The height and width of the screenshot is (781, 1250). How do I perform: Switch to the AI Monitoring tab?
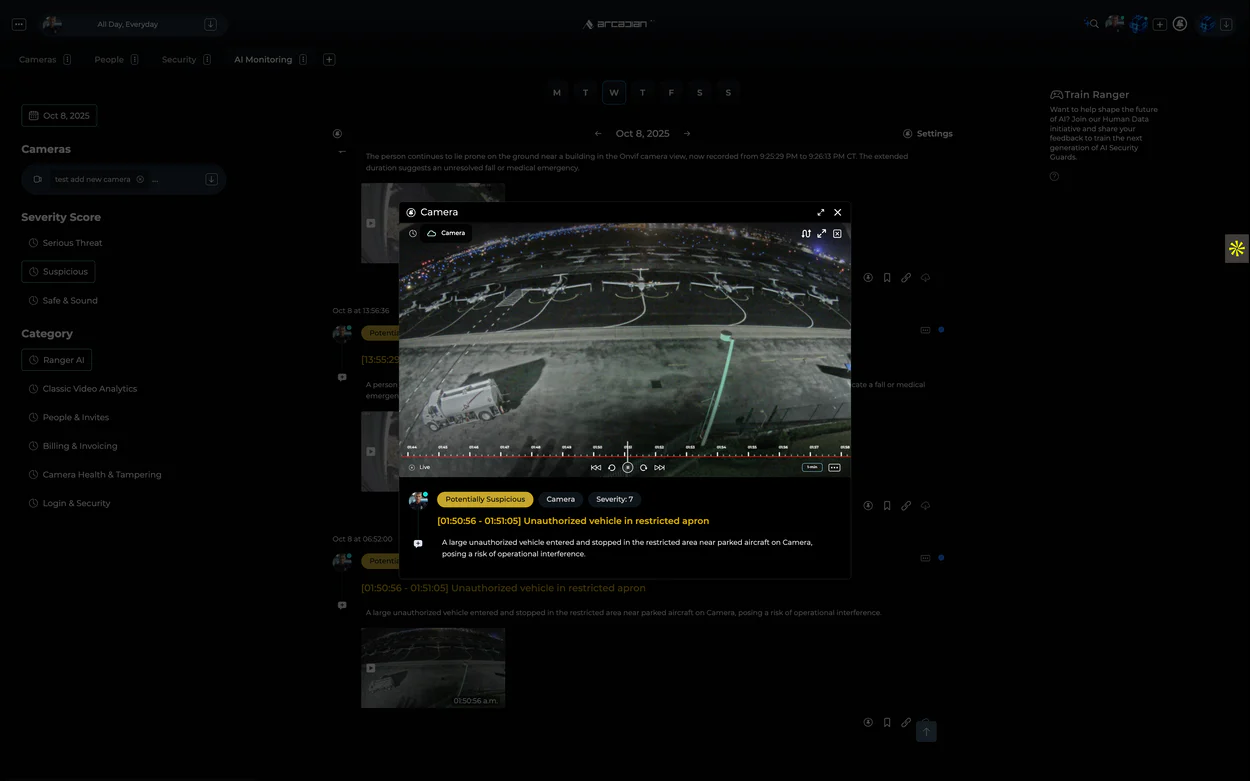point(263,60)
